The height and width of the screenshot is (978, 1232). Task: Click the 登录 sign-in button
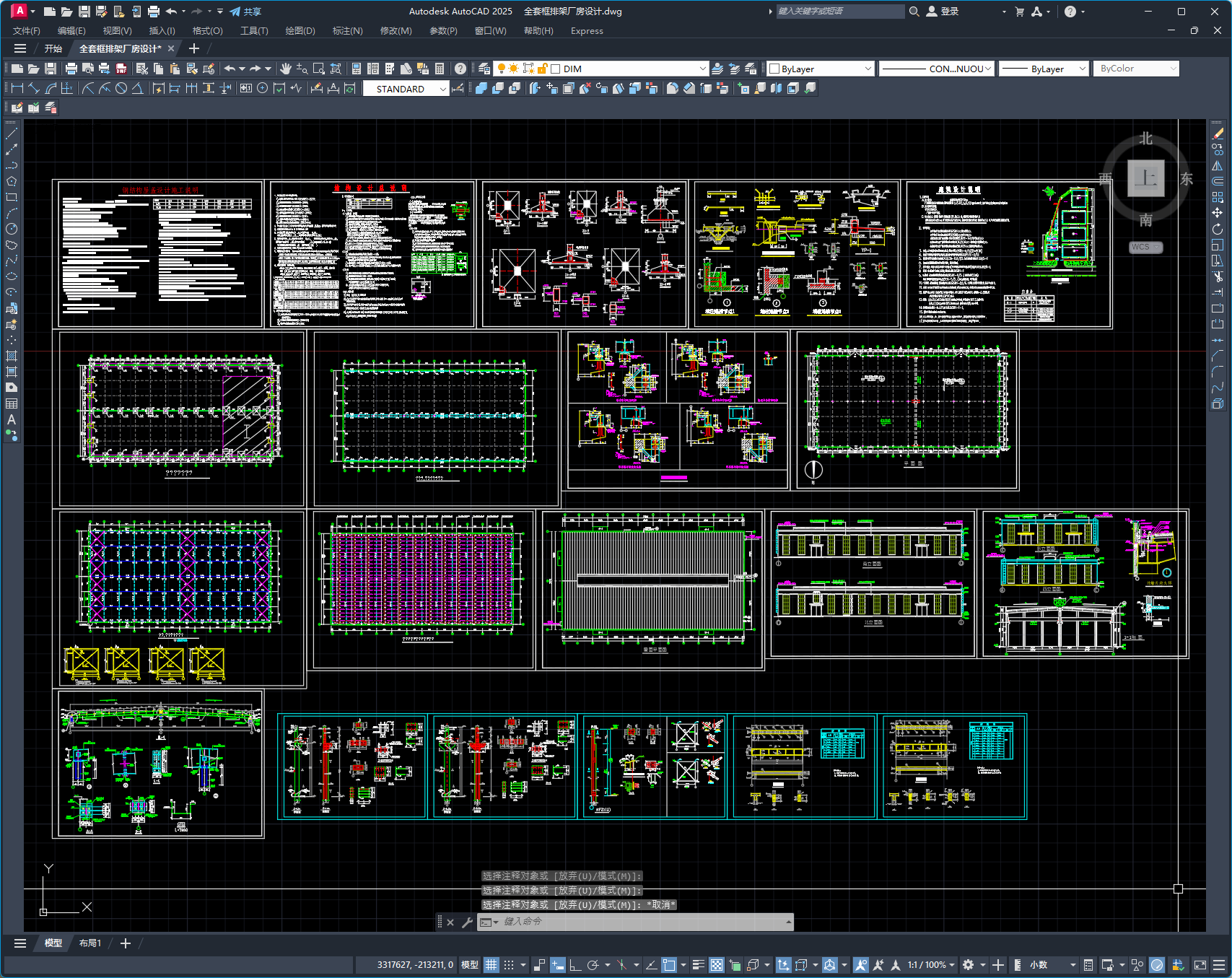coord(943,12)
